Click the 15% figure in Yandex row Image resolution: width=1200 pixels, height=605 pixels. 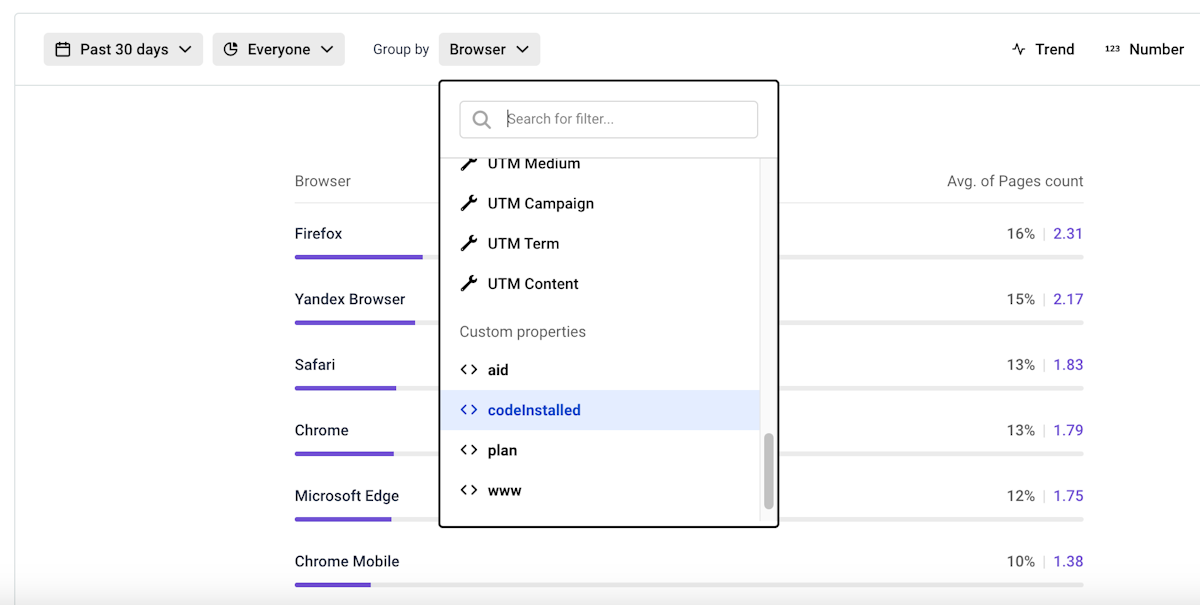[1021, 299]
